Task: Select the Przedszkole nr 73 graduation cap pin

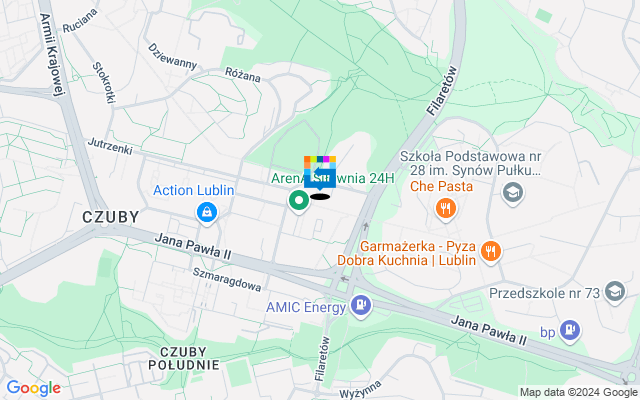Action: tap(615, 292)
